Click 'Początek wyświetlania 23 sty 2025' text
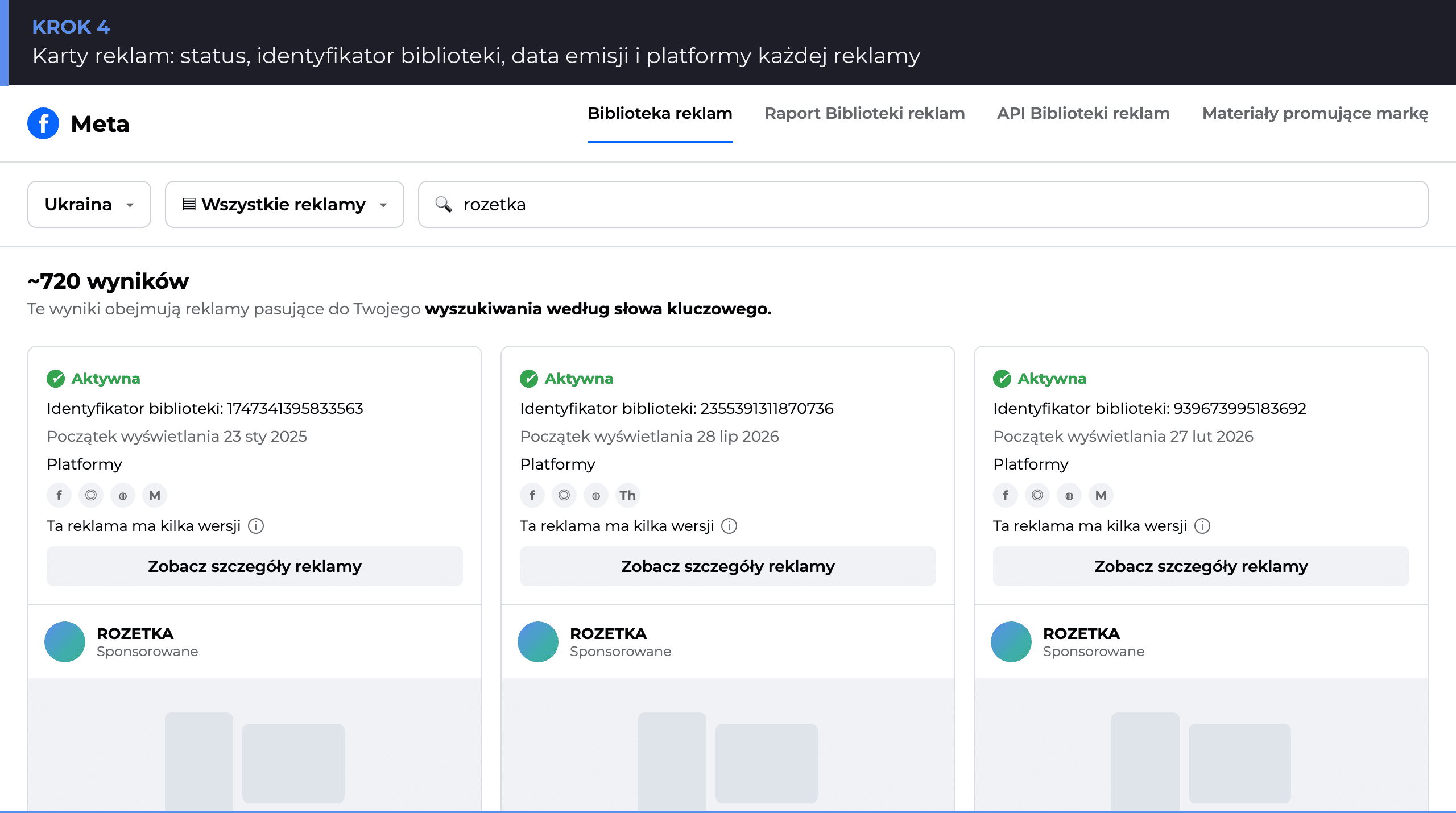The image size is (1456, 813). [177, 436]
